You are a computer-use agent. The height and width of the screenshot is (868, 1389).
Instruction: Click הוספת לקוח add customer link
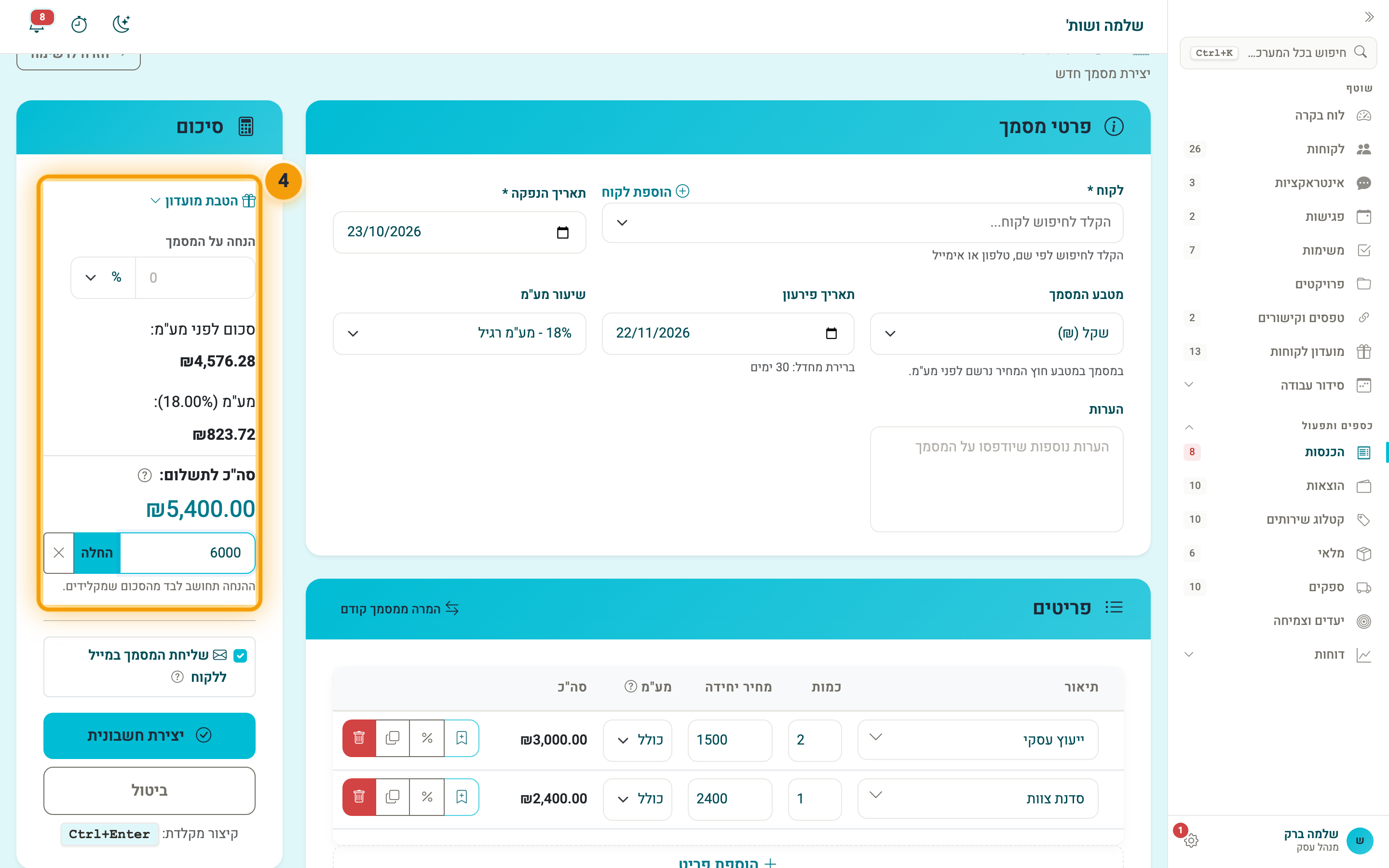pyautogui.click(x=646, y=192)
